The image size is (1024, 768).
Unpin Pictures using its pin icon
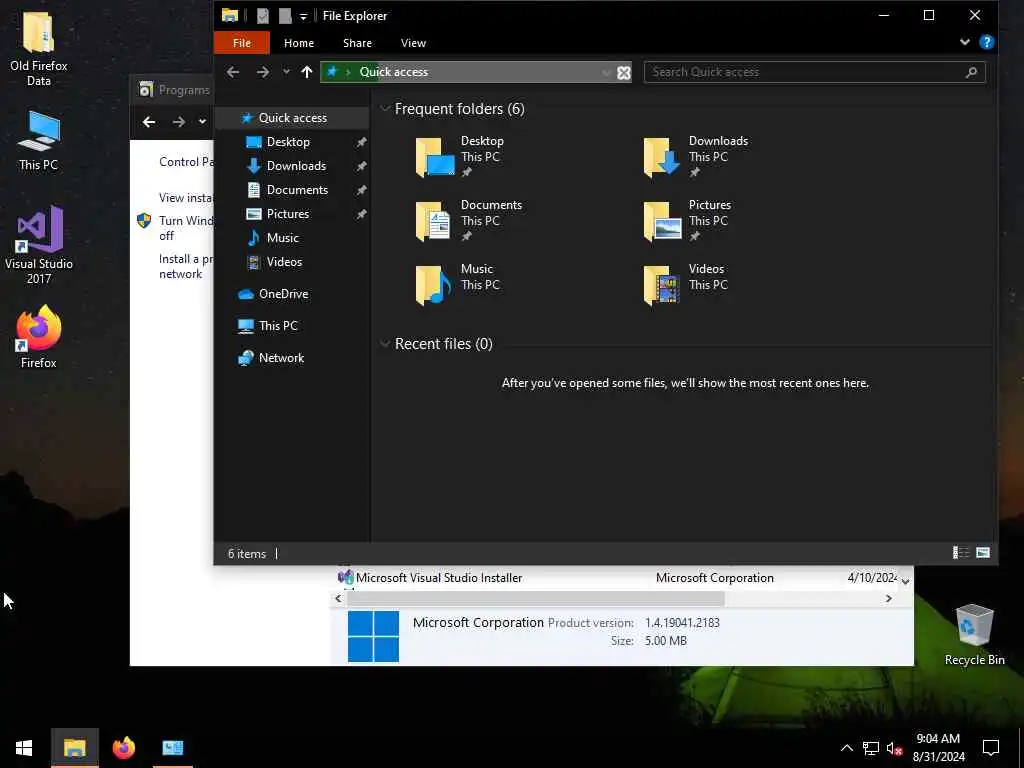[x=360, y=214]
